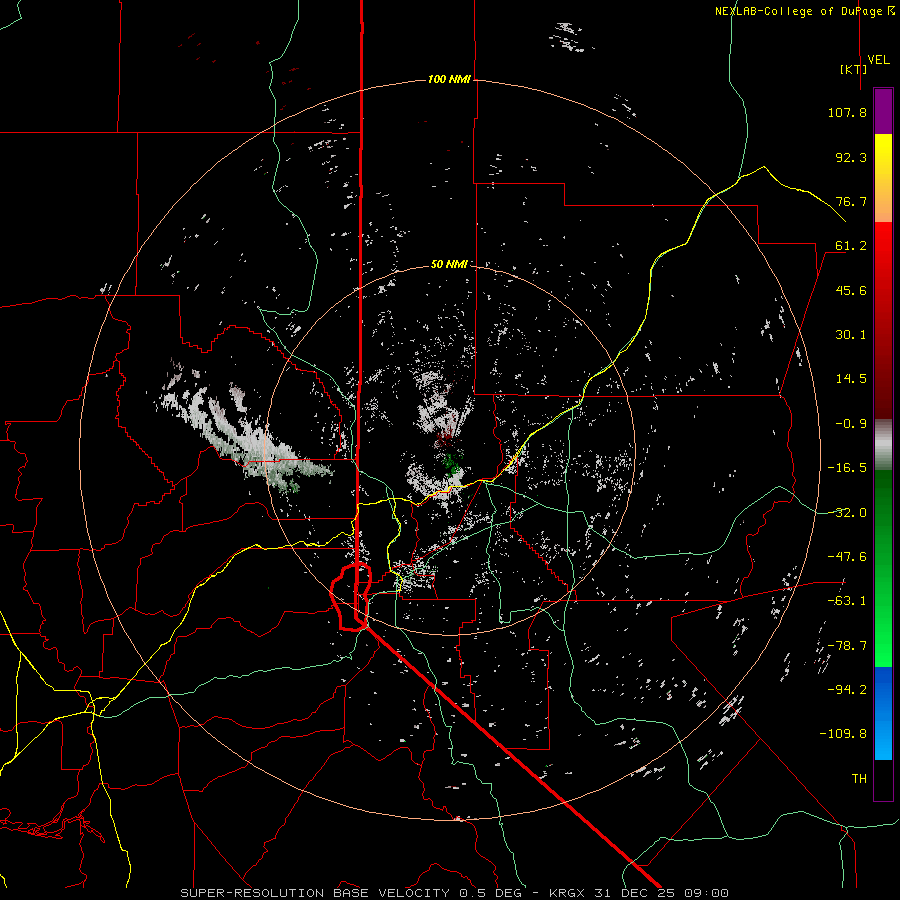The image size is (900, 900).
Task: Click the 14.5 velocity scale value
Action: (851, 379)
